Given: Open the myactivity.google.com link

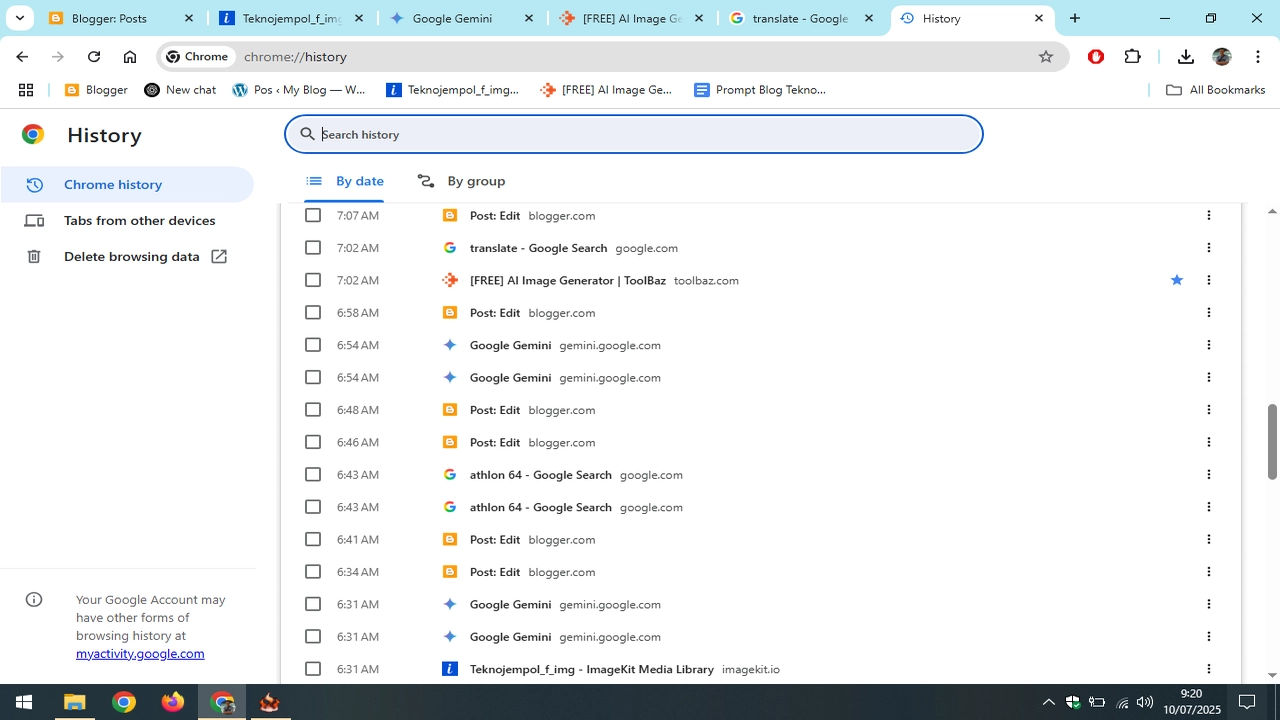Looking at the screenshot, I should [140, 654].
